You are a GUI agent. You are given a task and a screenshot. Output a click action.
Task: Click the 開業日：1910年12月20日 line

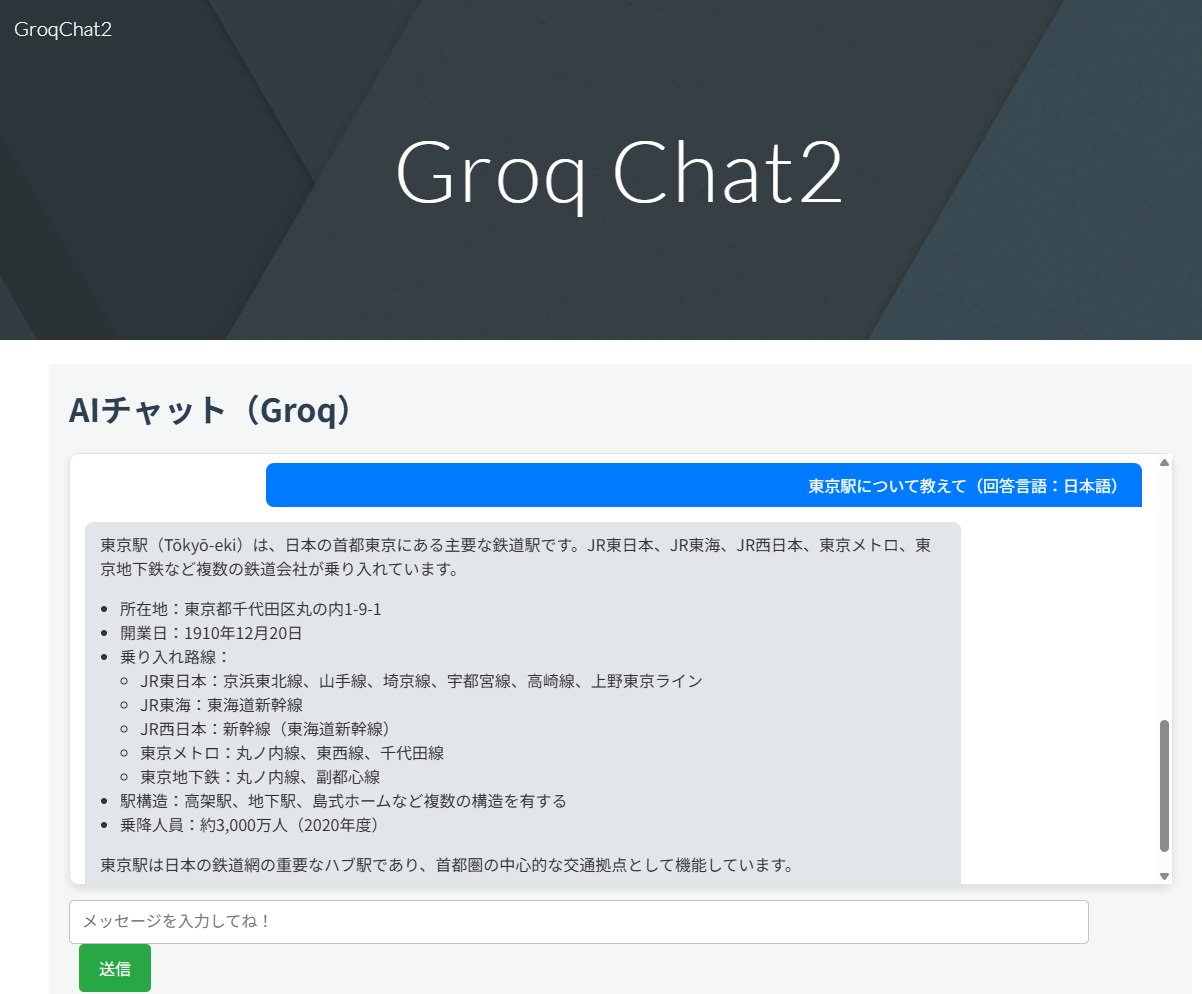pos(211,633)
